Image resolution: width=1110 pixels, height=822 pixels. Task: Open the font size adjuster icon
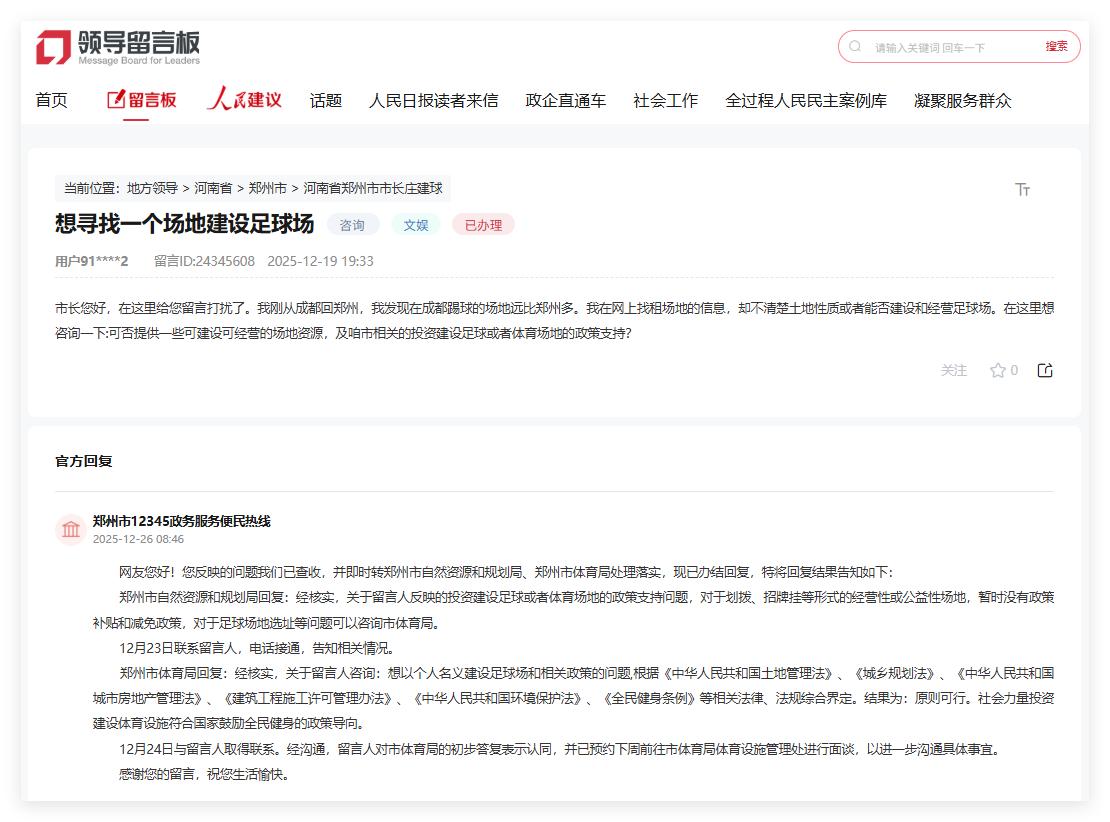[1022, 189]
